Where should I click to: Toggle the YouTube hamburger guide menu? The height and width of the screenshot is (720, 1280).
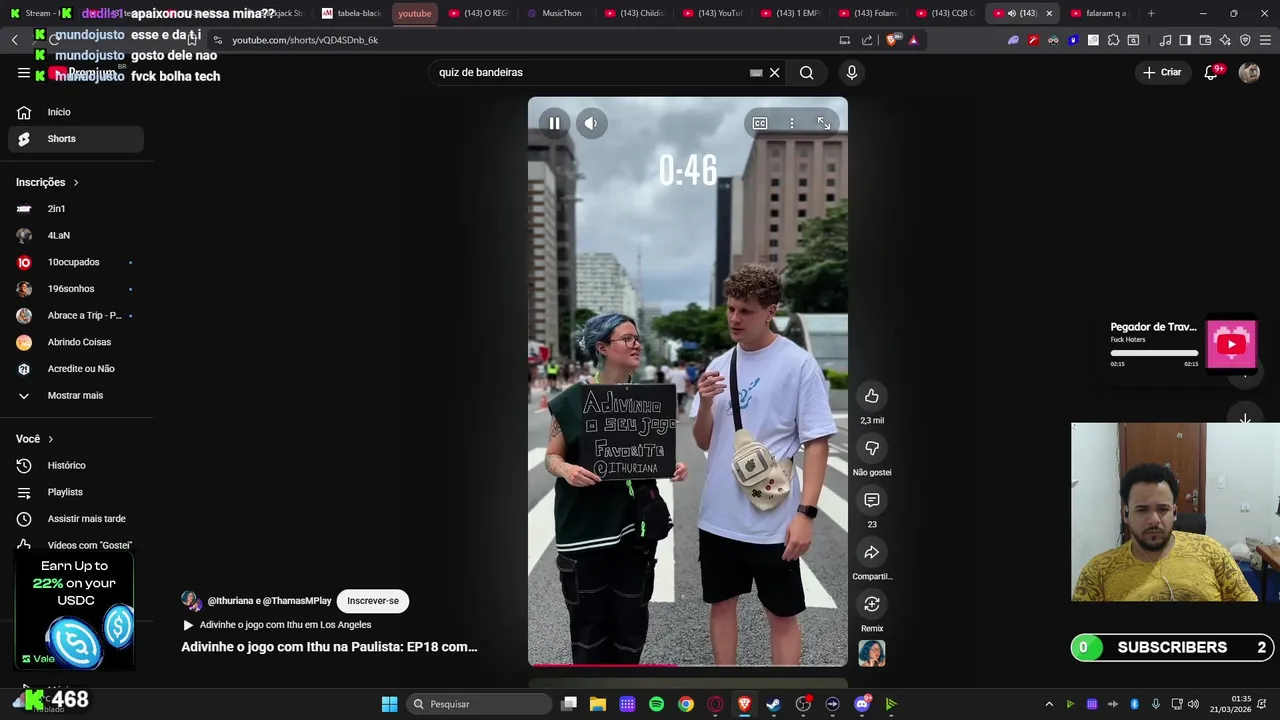click(x=23, y=73)
